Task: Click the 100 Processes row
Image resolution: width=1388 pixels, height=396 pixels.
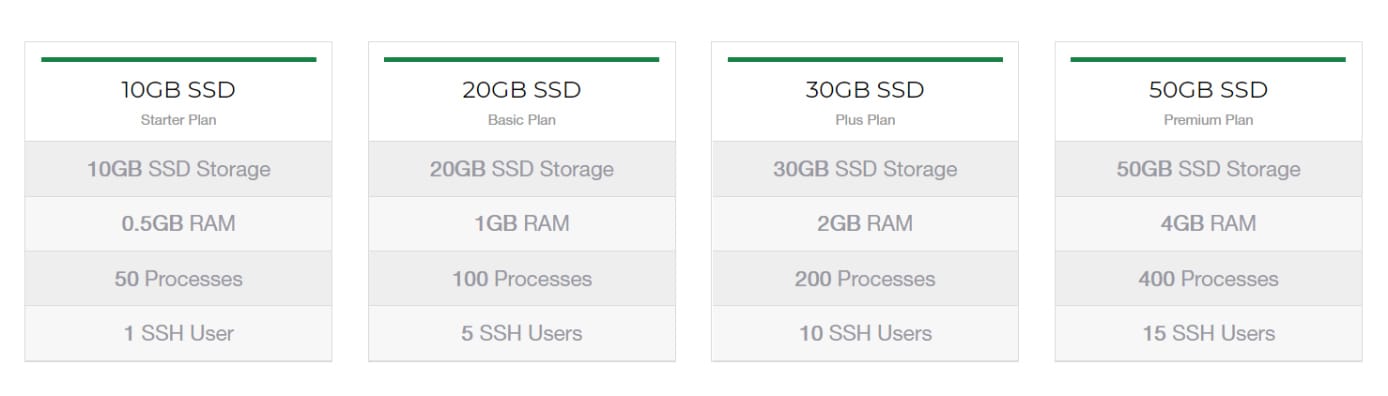Action: 521,279
